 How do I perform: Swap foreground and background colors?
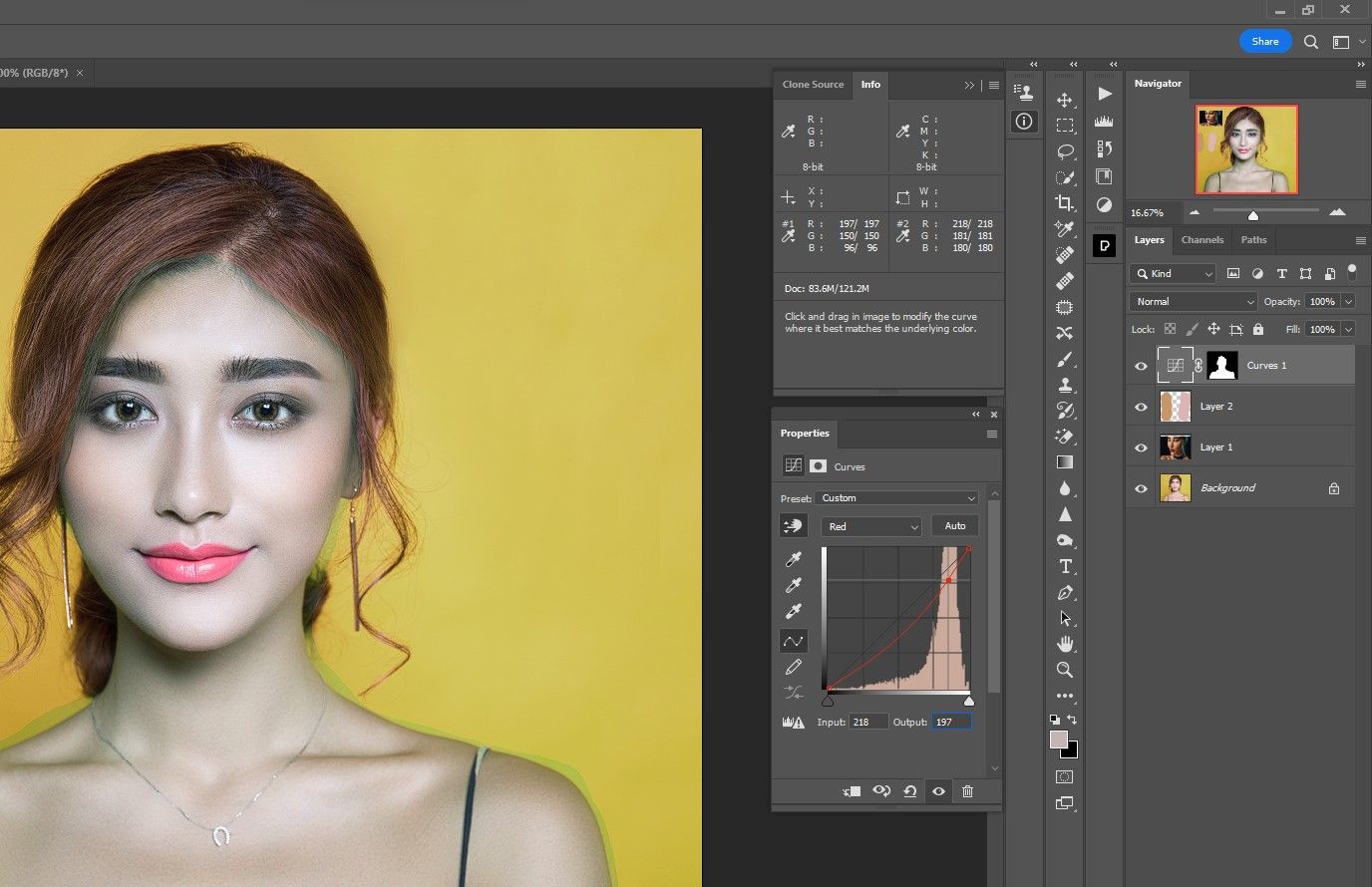click(x=1072, y=719)
